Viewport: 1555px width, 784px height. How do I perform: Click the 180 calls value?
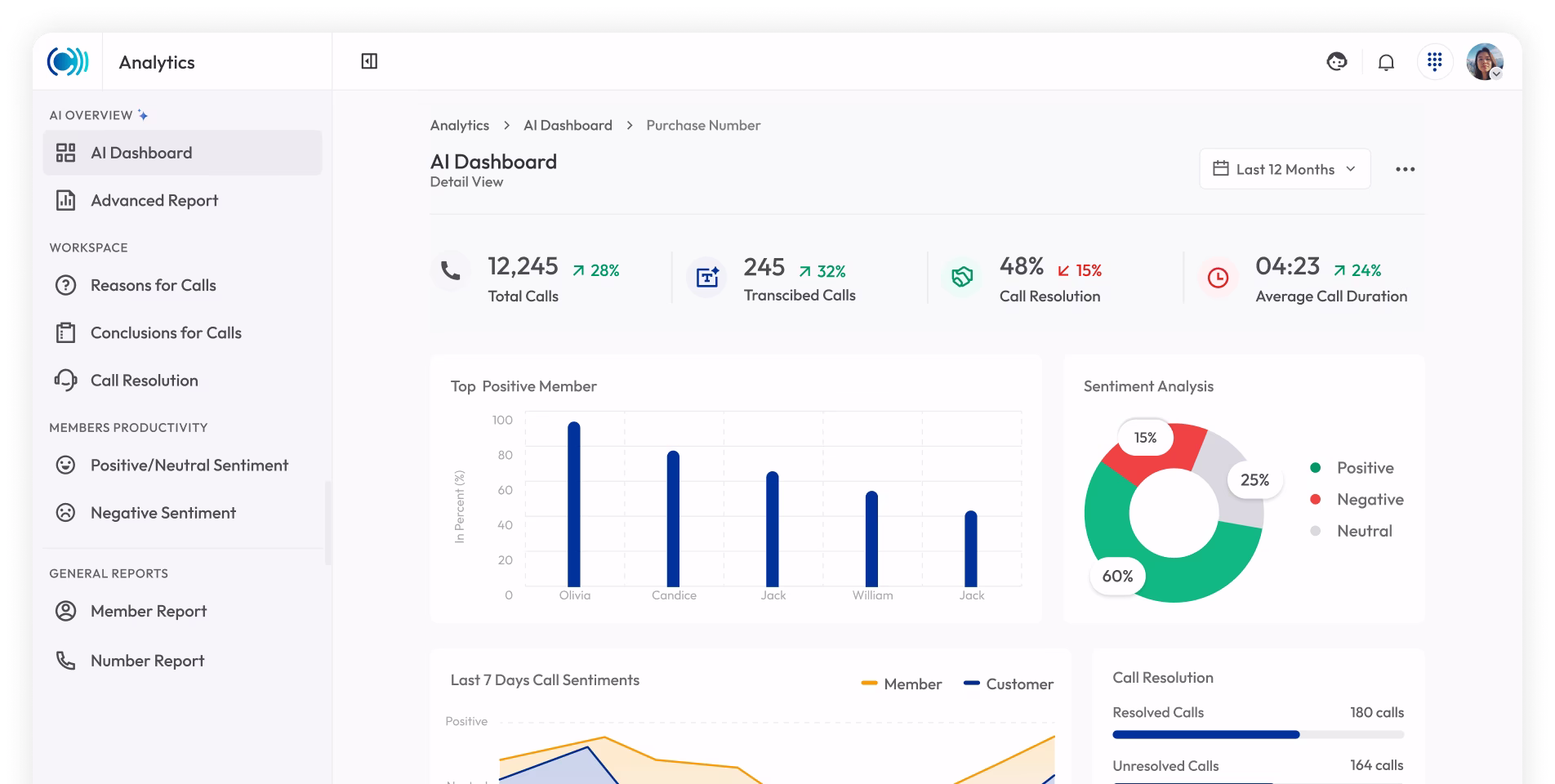pyautogui.click(x=1377, y=712)
